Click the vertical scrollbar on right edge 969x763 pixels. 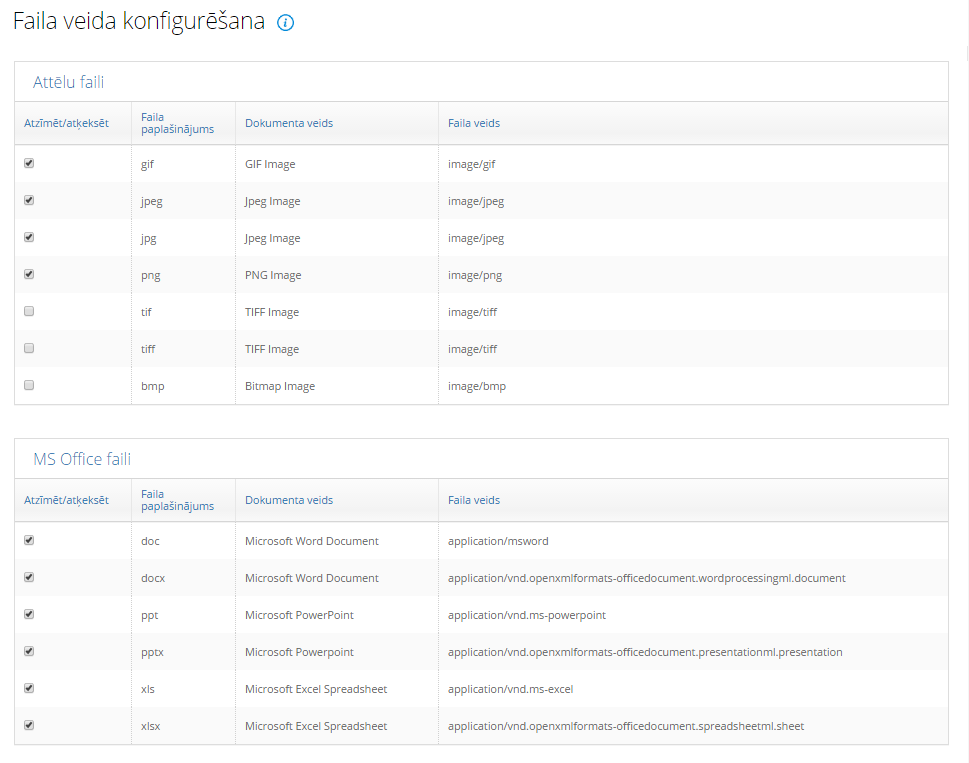pos(963,300)
